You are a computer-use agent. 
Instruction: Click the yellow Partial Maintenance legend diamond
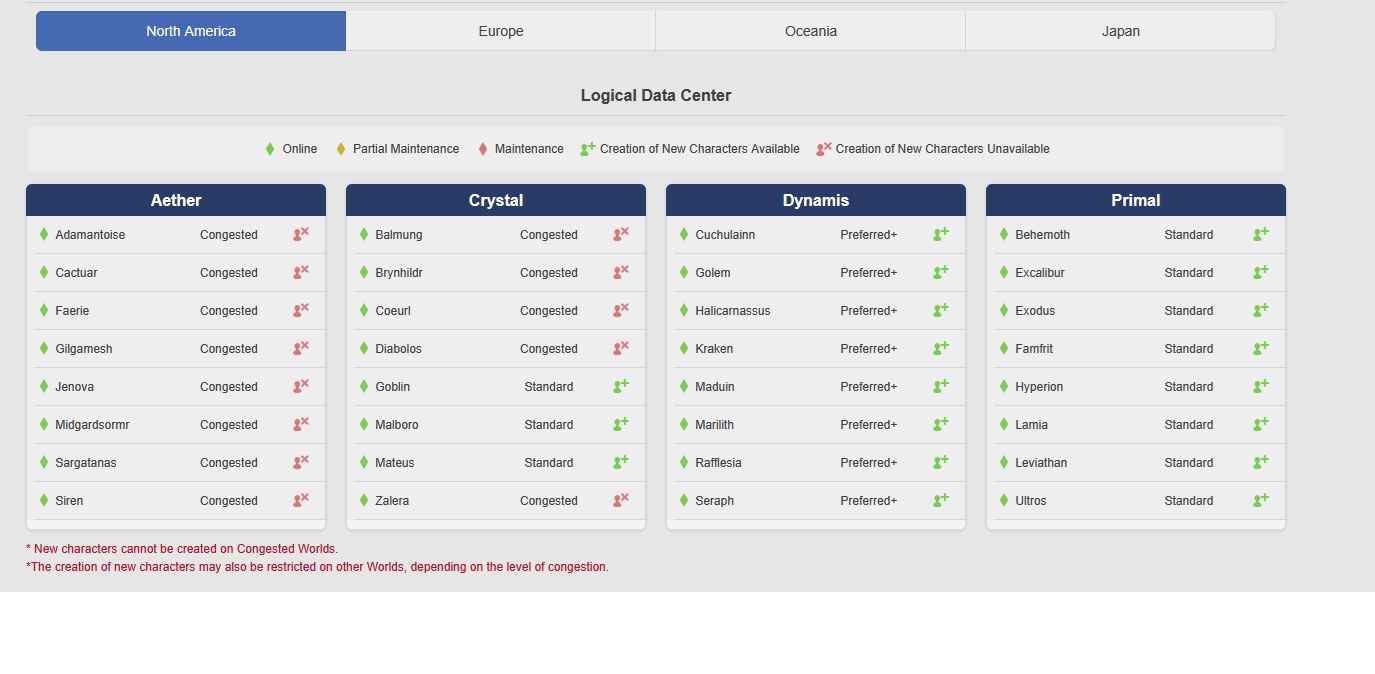coord(340,149)
